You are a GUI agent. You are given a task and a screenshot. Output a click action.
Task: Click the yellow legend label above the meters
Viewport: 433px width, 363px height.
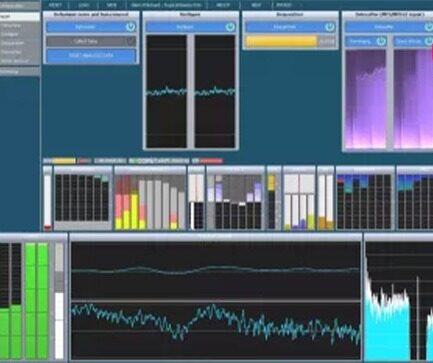(x=63, y=161)
